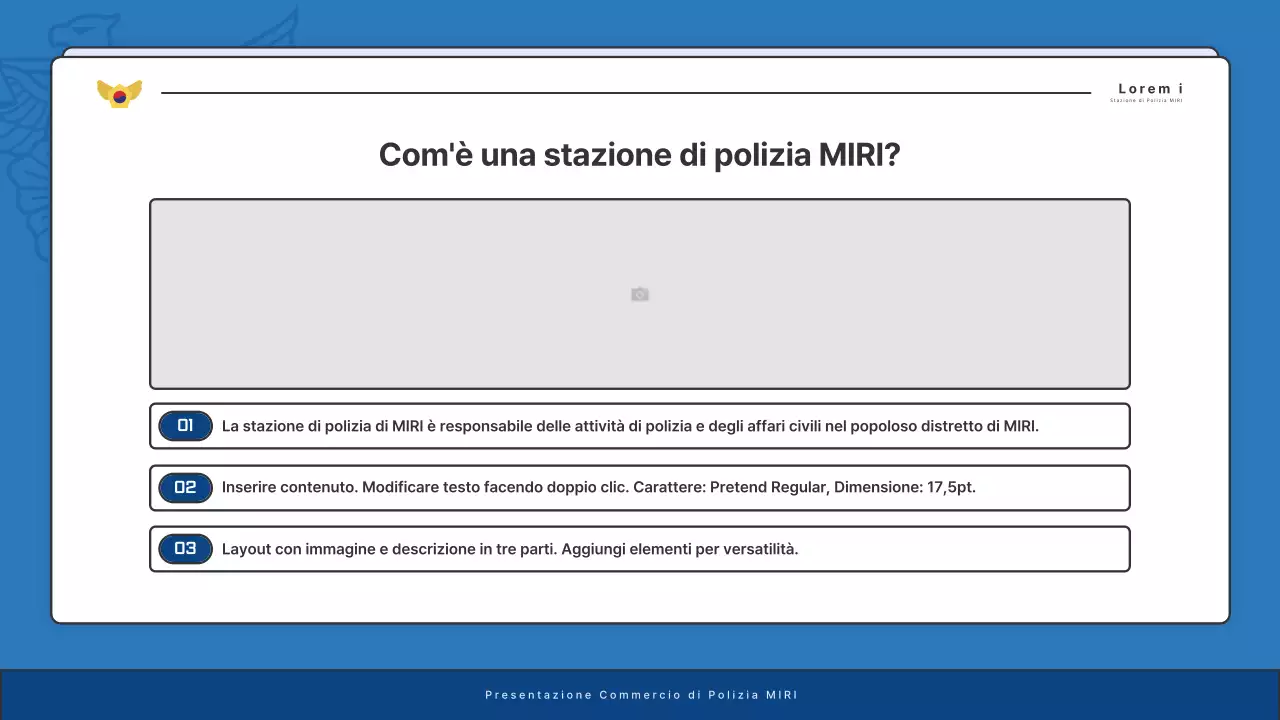Select the camera placeholder icon
The image size is (1280, 720).
640,293
